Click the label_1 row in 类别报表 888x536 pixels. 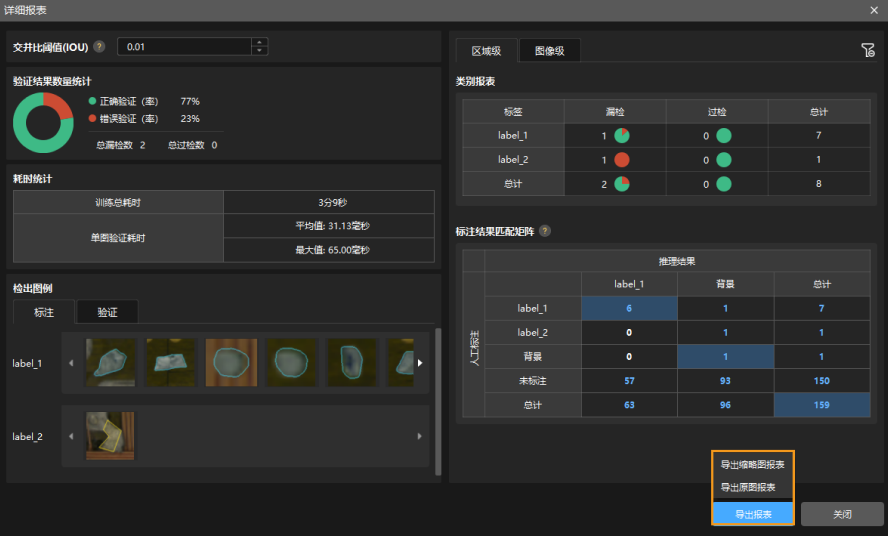tap(666, 135)
